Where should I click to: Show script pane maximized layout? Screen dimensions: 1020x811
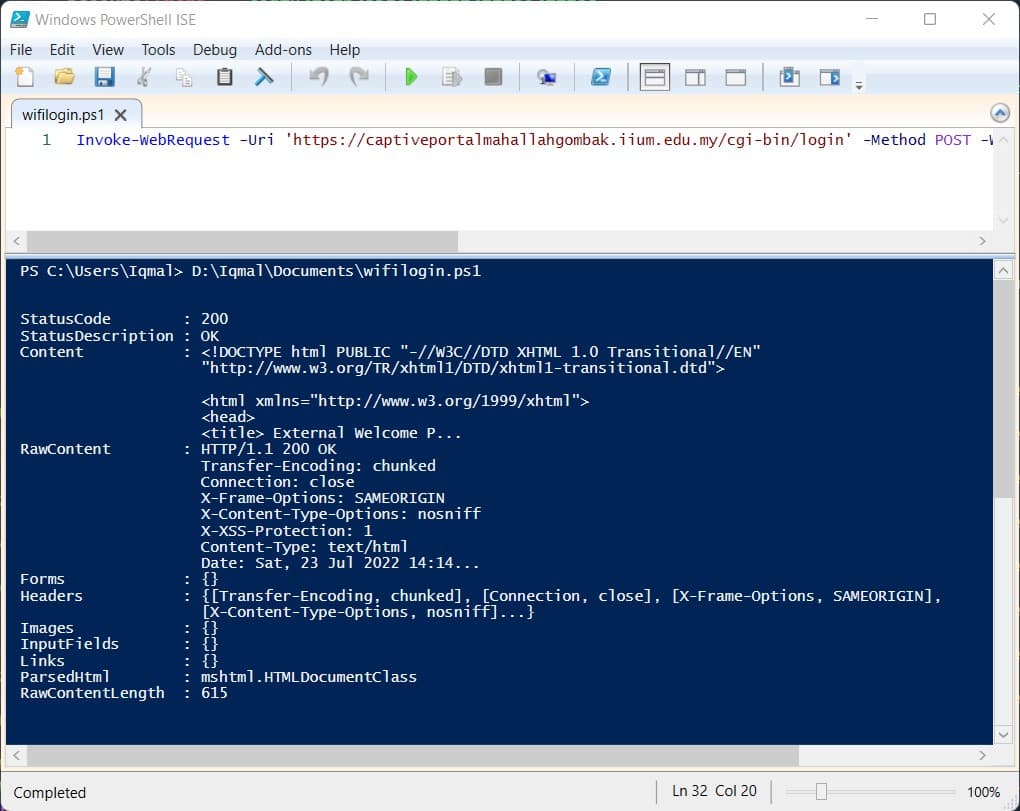(736, 77)
